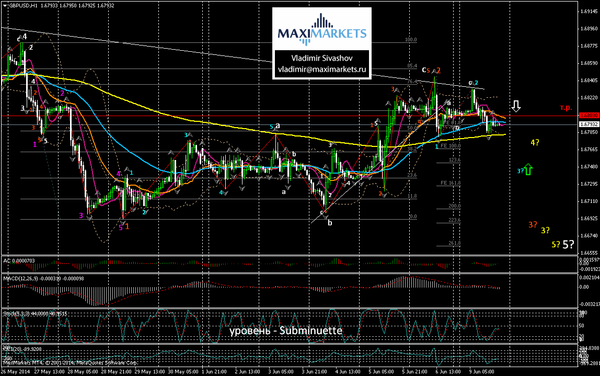This screenshot has height=376, width=600.
Task: Click the current price tag 1.67932
Action: coord(589,124)
